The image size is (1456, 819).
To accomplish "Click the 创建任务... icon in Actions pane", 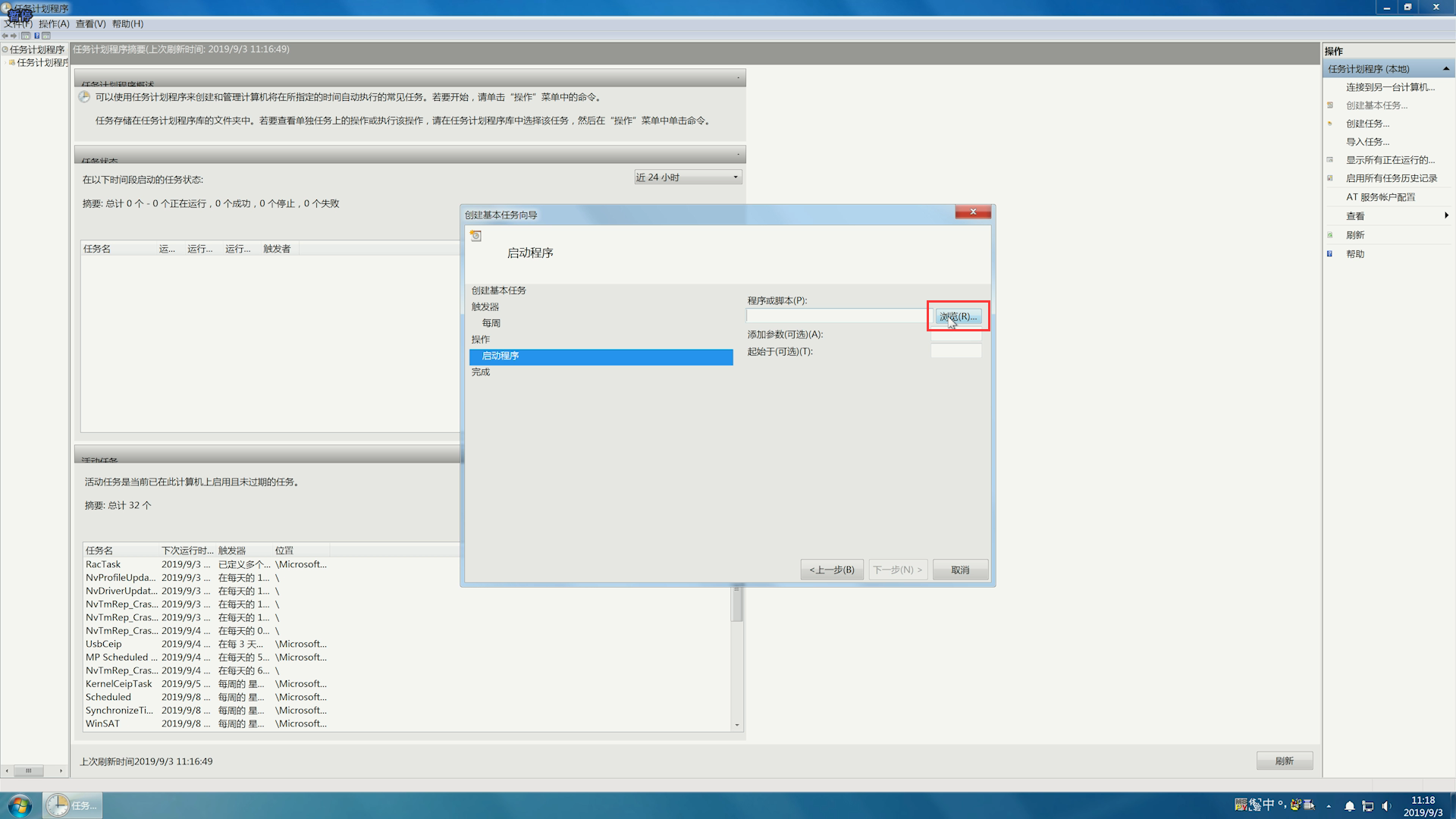I will pyautogui.click(x=1330, y=124).
